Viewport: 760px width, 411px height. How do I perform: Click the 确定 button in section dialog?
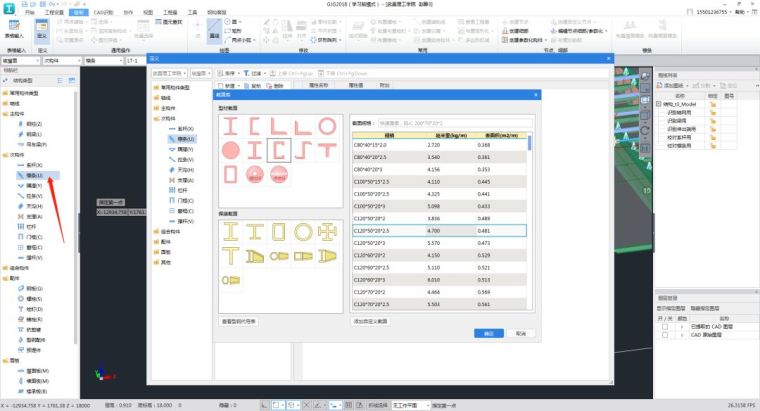pyautogui.click(x=487, y=333)
